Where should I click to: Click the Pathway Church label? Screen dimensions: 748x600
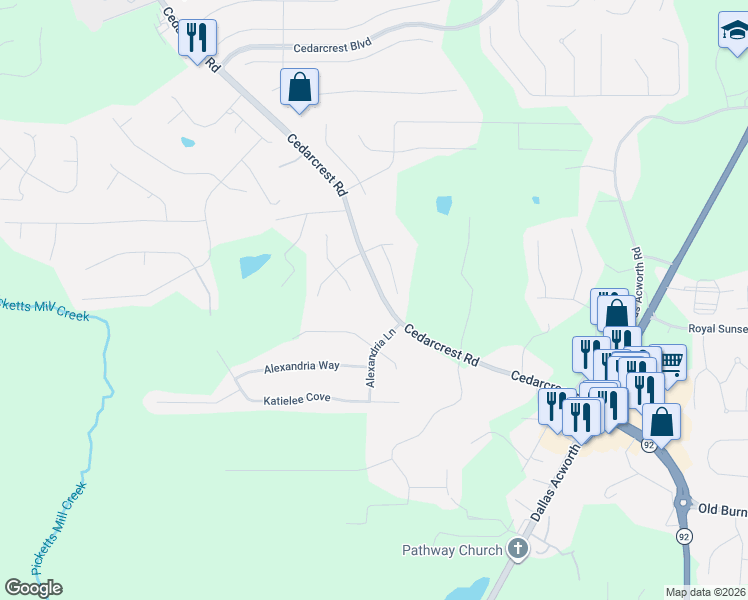click(452, 550)
